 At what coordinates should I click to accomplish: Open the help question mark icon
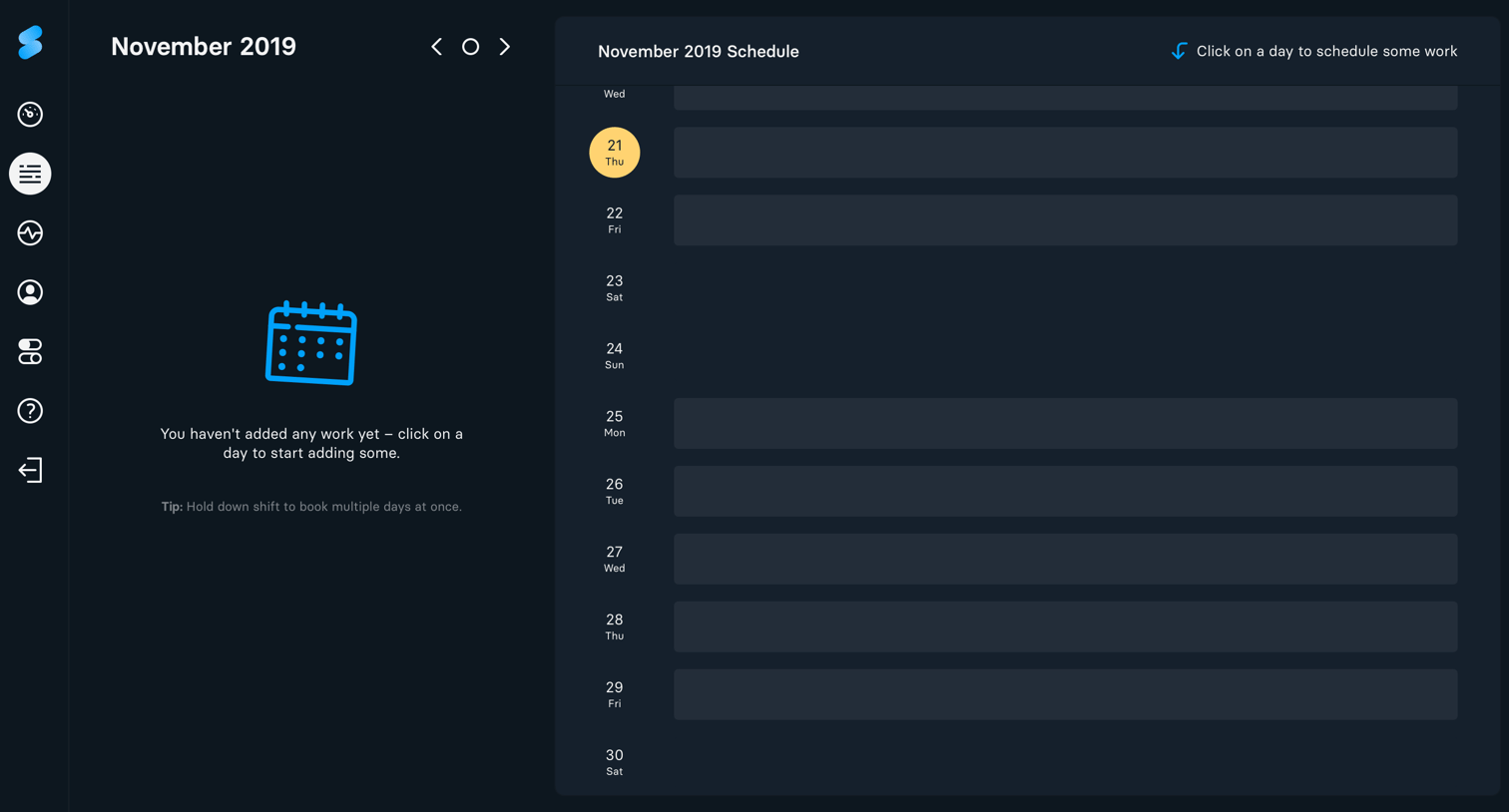point(30,411)
